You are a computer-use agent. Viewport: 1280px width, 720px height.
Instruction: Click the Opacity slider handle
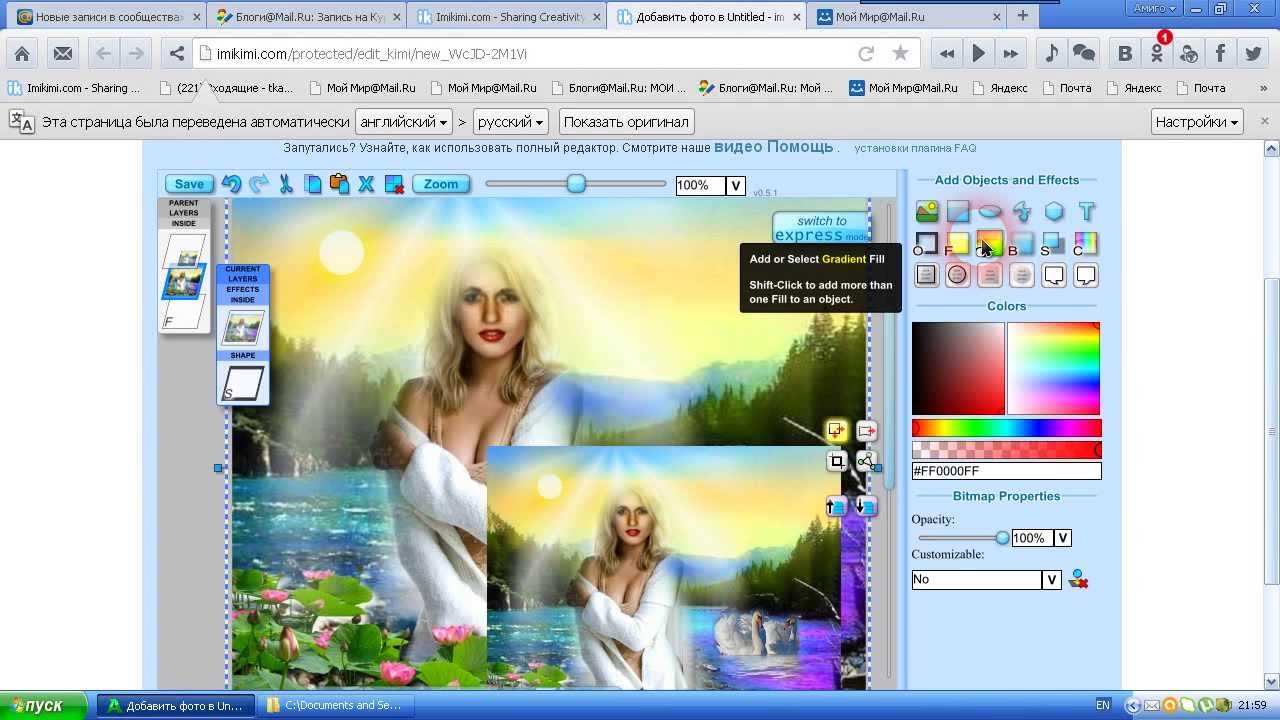click(1002, 538)
